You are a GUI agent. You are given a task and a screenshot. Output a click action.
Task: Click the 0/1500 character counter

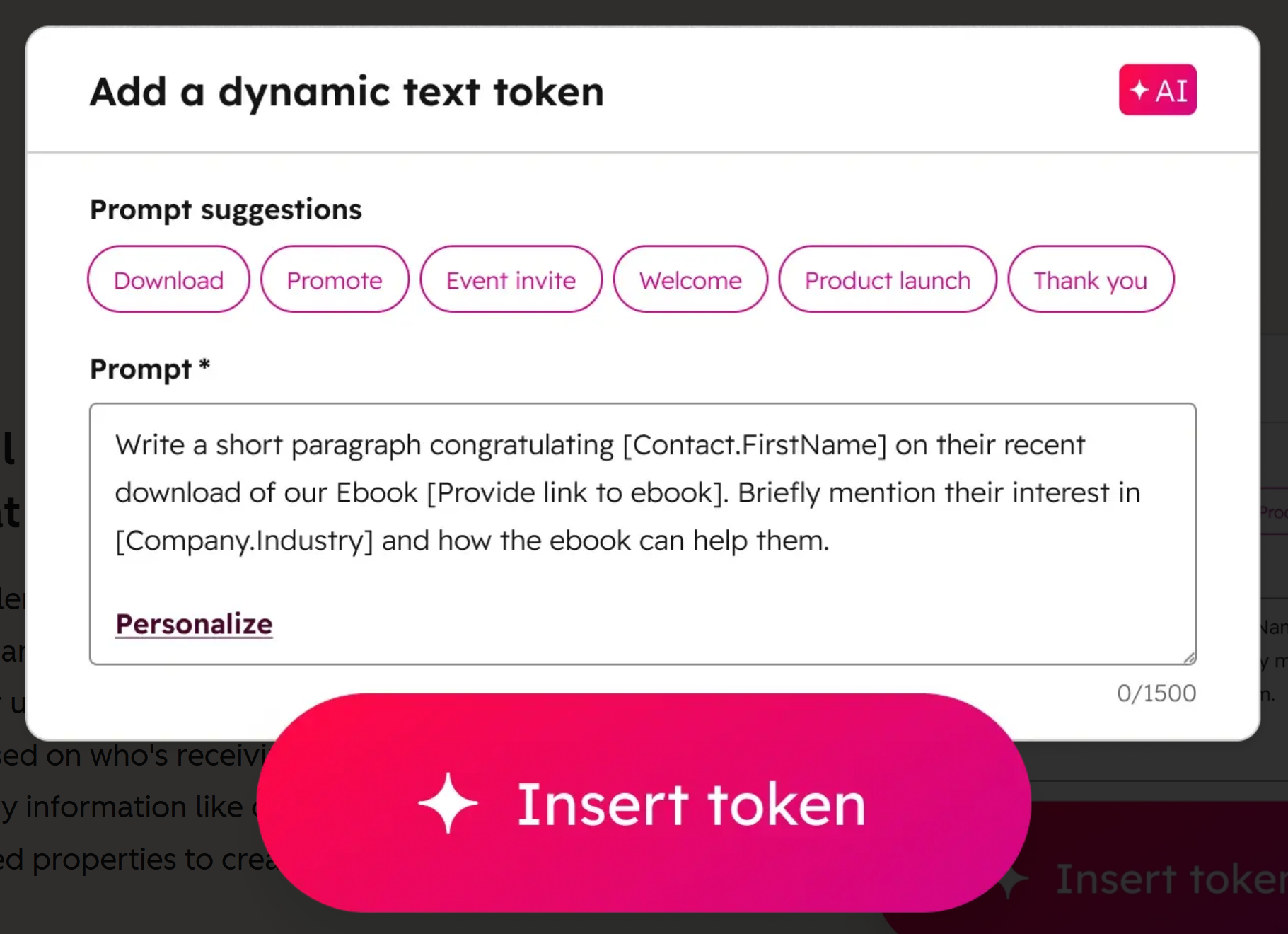point(1156,693)
